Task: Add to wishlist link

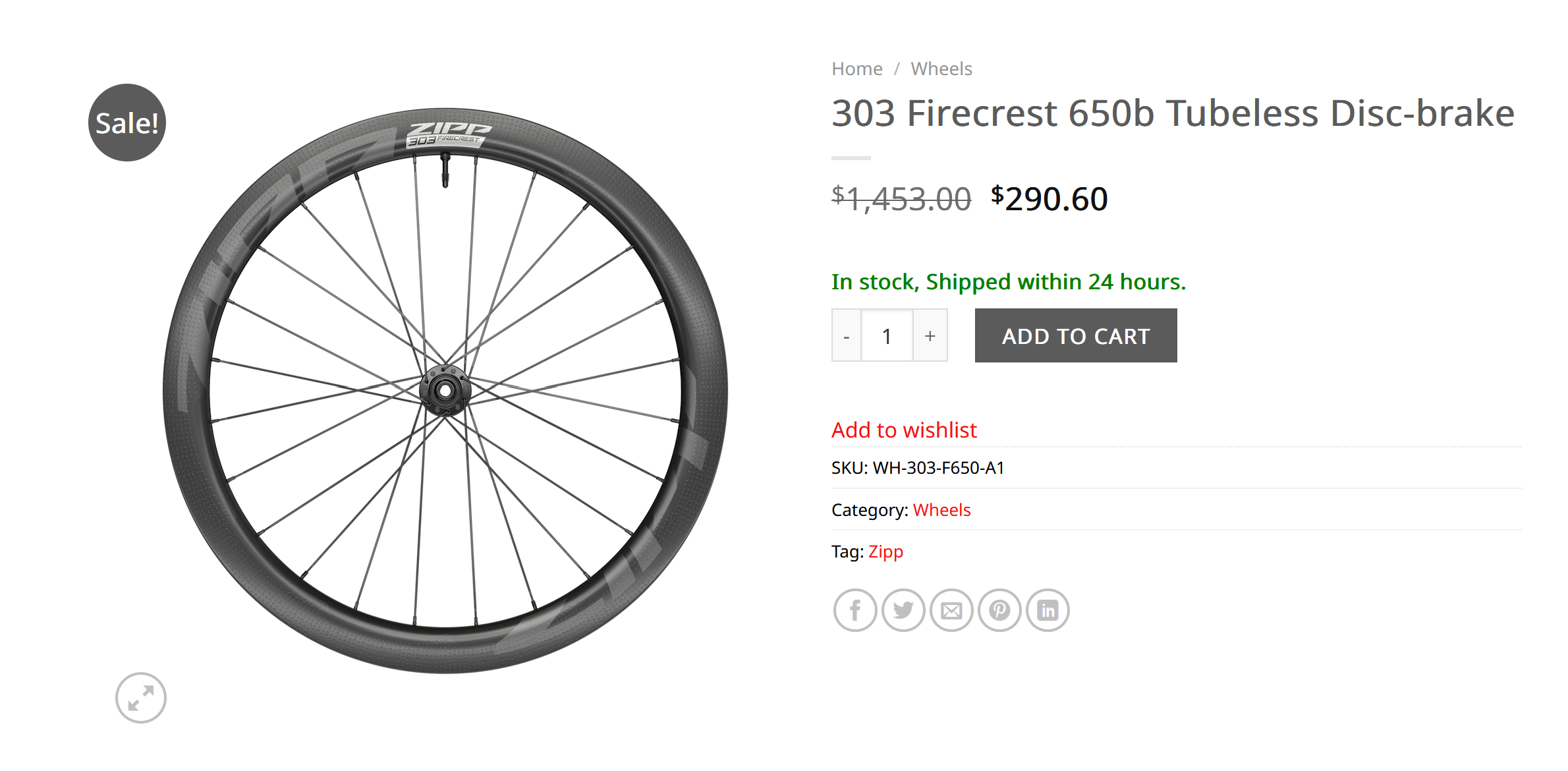Action: point(904,430)
